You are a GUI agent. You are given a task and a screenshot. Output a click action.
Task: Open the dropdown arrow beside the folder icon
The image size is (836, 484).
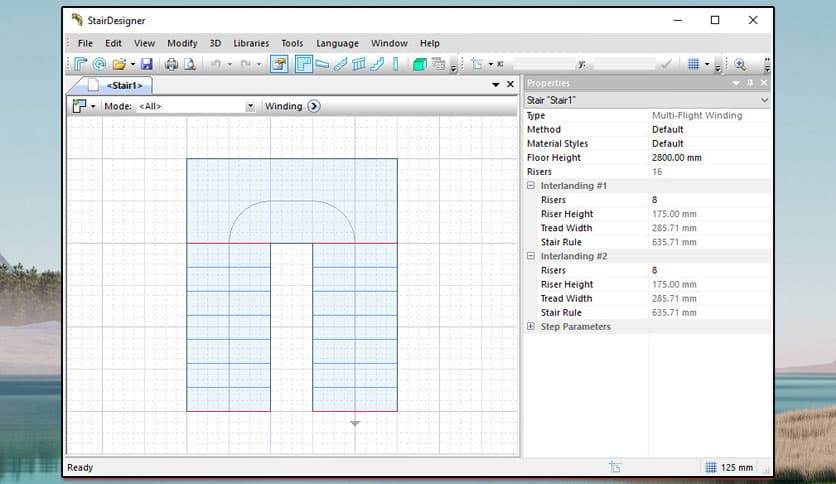click(x=133, y=64)
